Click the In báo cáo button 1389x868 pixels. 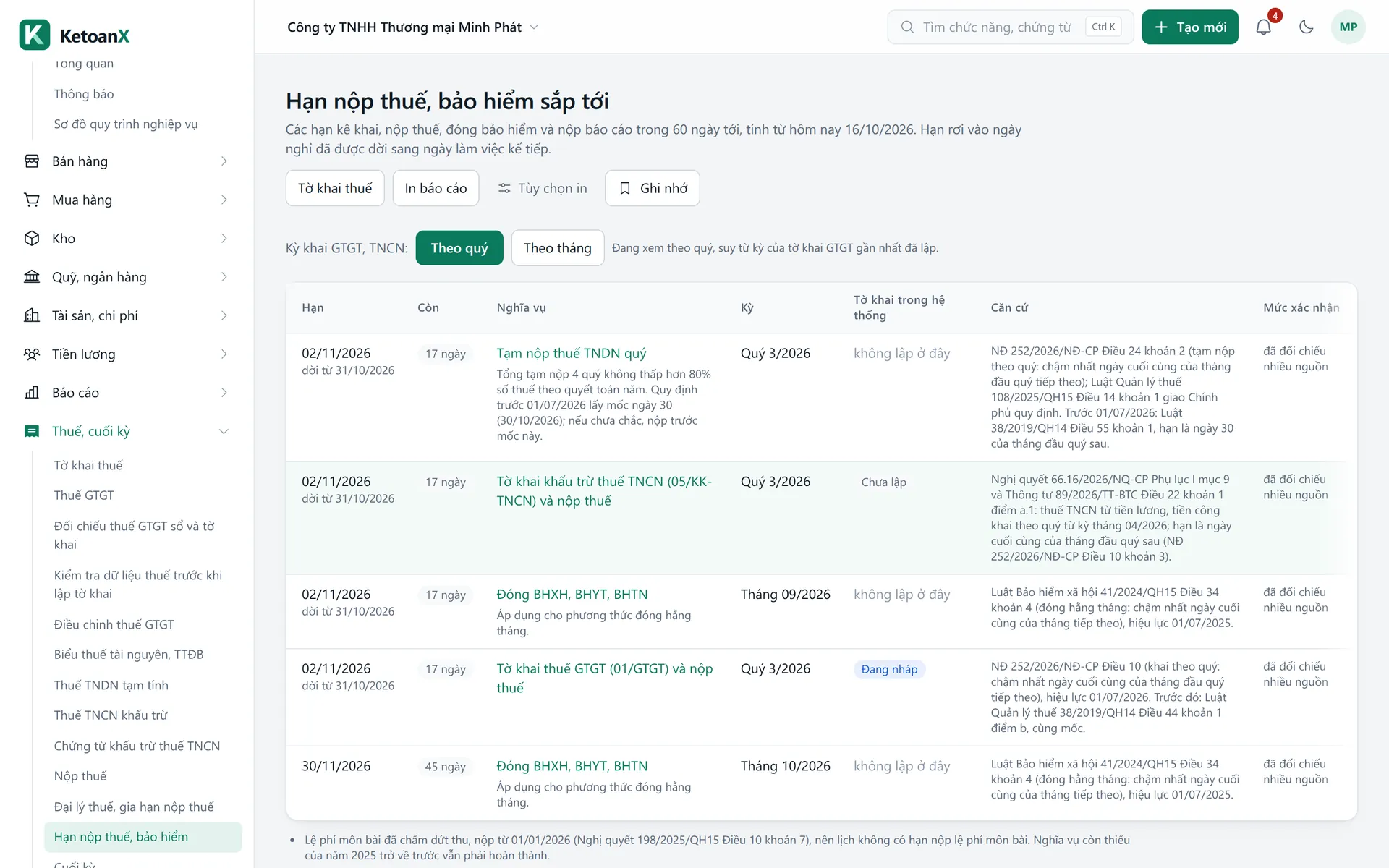tap(436, 188)
